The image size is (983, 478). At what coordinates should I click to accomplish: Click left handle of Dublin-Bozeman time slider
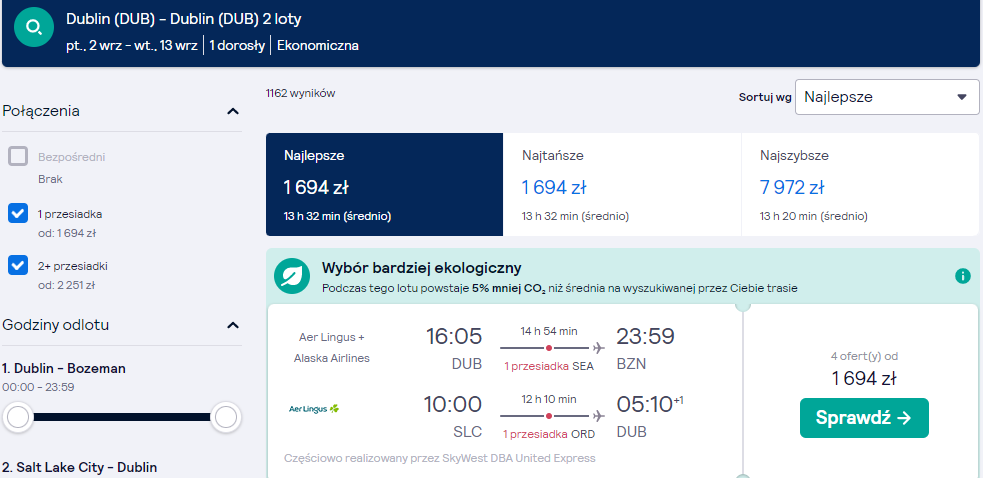pyautogui.click(x=18, y=417)
